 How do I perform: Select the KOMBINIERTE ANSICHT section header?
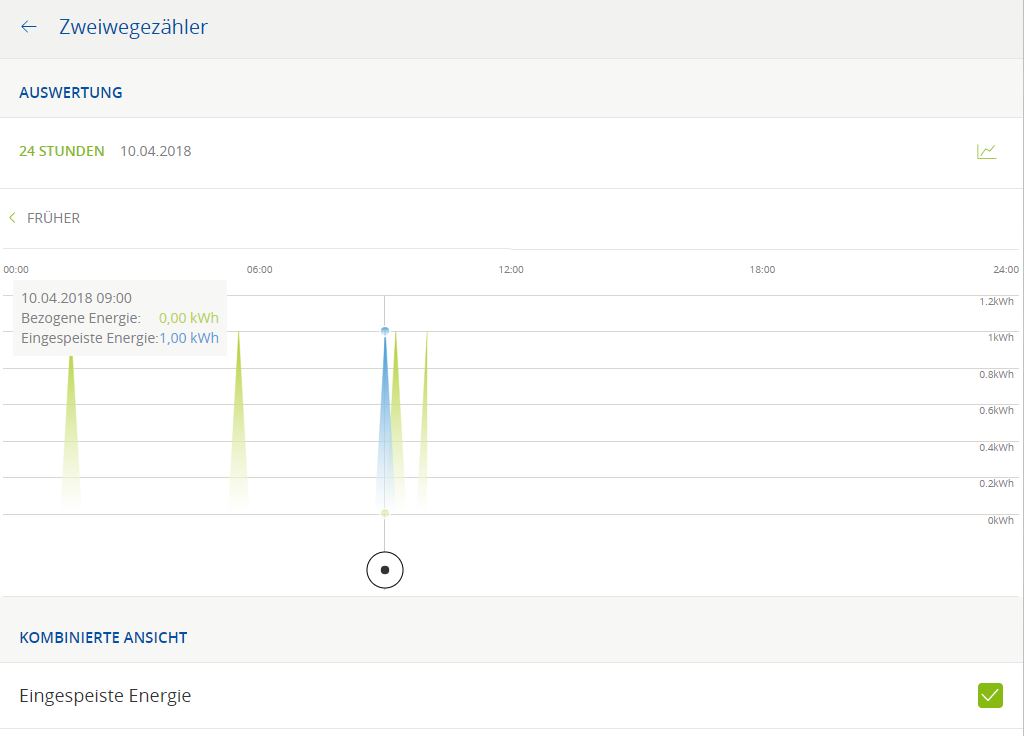point(103,637)
